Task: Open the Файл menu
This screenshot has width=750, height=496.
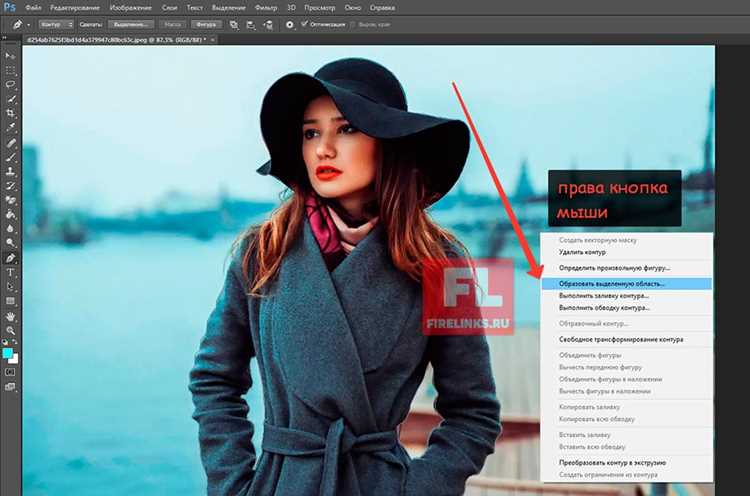Action: (x=33, y=8)
